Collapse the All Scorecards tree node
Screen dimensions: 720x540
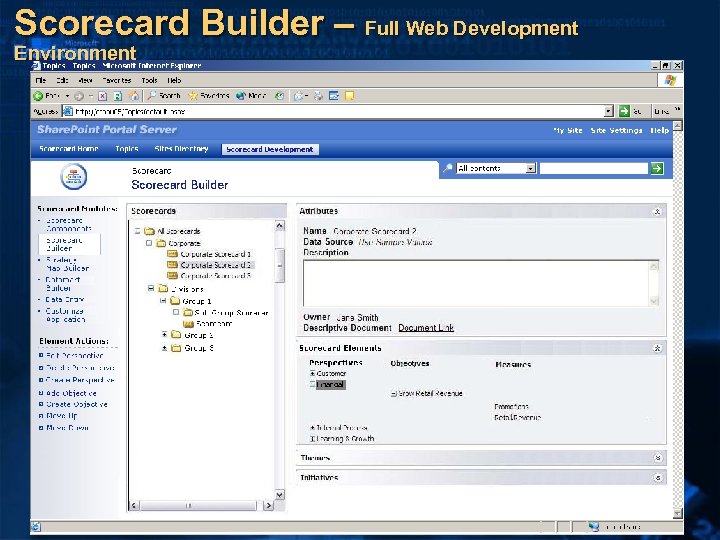click(x=137, y=231)
